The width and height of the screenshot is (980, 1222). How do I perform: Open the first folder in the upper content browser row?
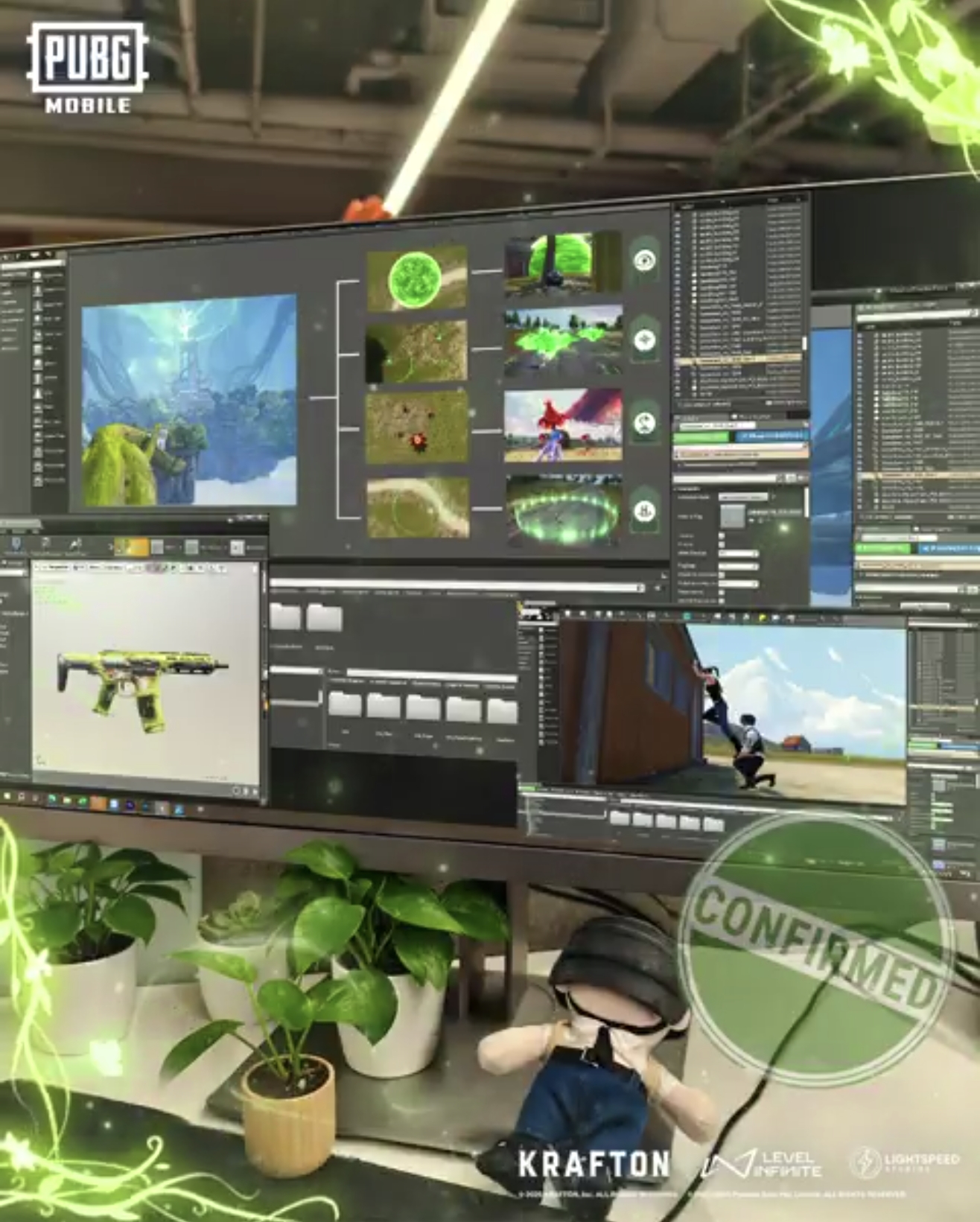point(285,617)
